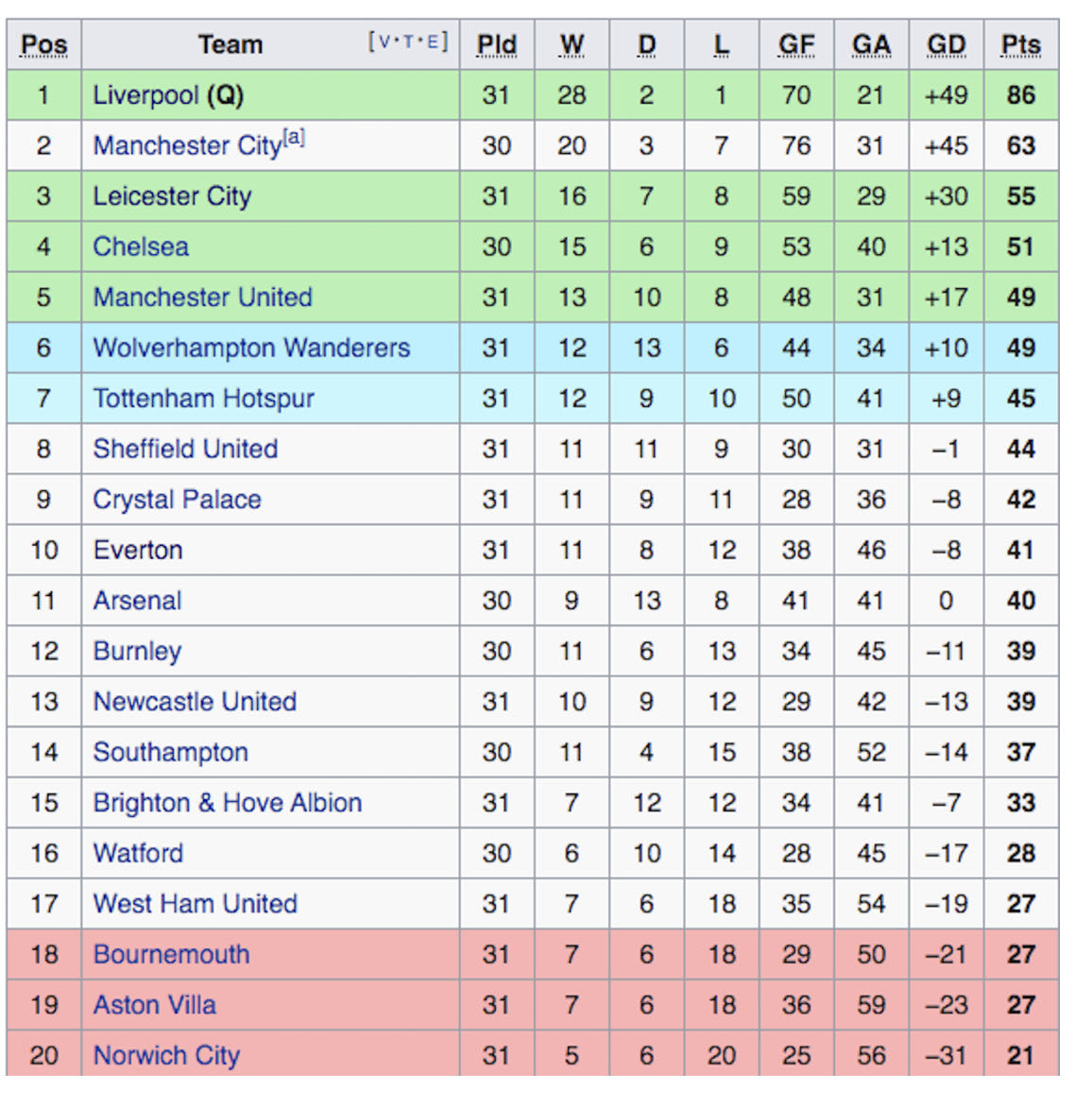Click the V view-template link
The image size is (1092, 1107).
384,42
